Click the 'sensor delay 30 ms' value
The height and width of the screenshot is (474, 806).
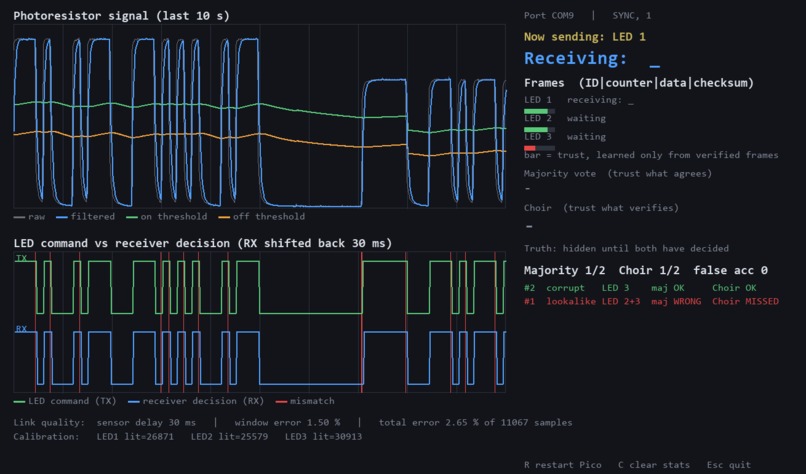(x=146, y=423)
